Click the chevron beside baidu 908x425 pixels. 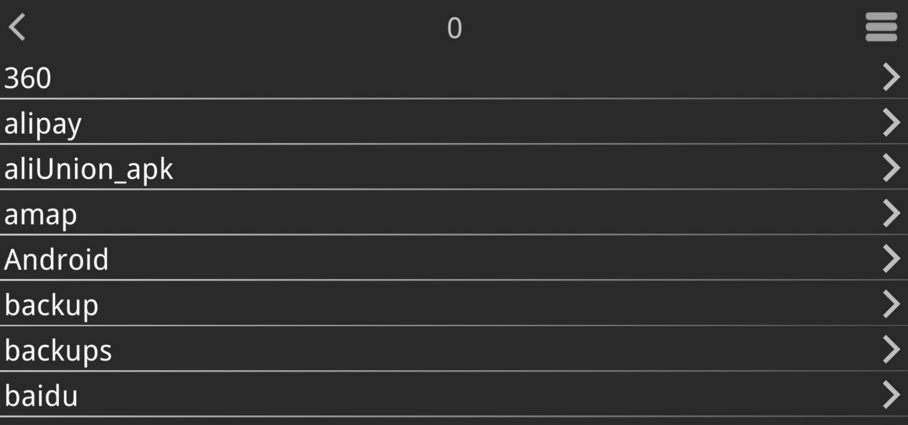point(891,395)
